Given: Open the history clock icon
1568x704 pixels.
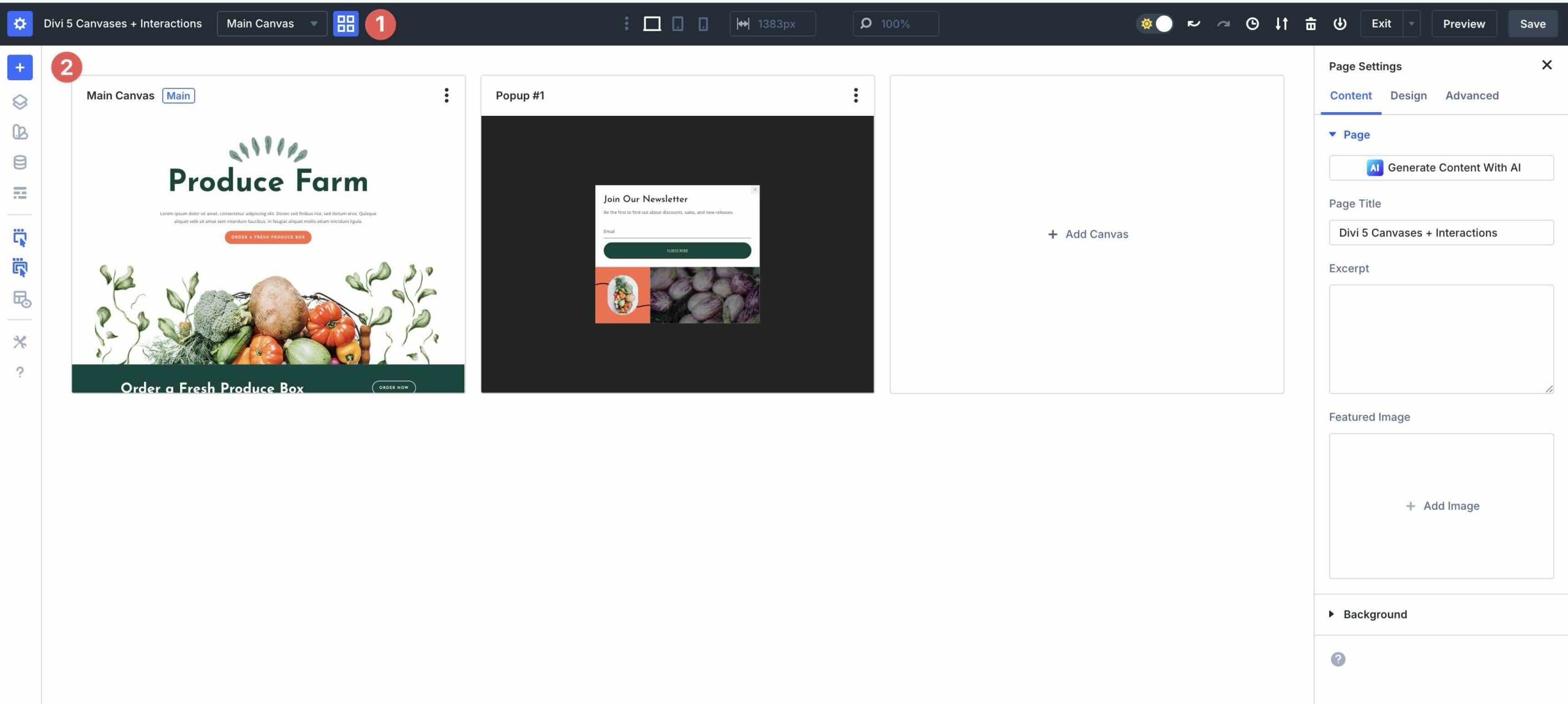Looking at the screenshot, I should coord(1252,23).
